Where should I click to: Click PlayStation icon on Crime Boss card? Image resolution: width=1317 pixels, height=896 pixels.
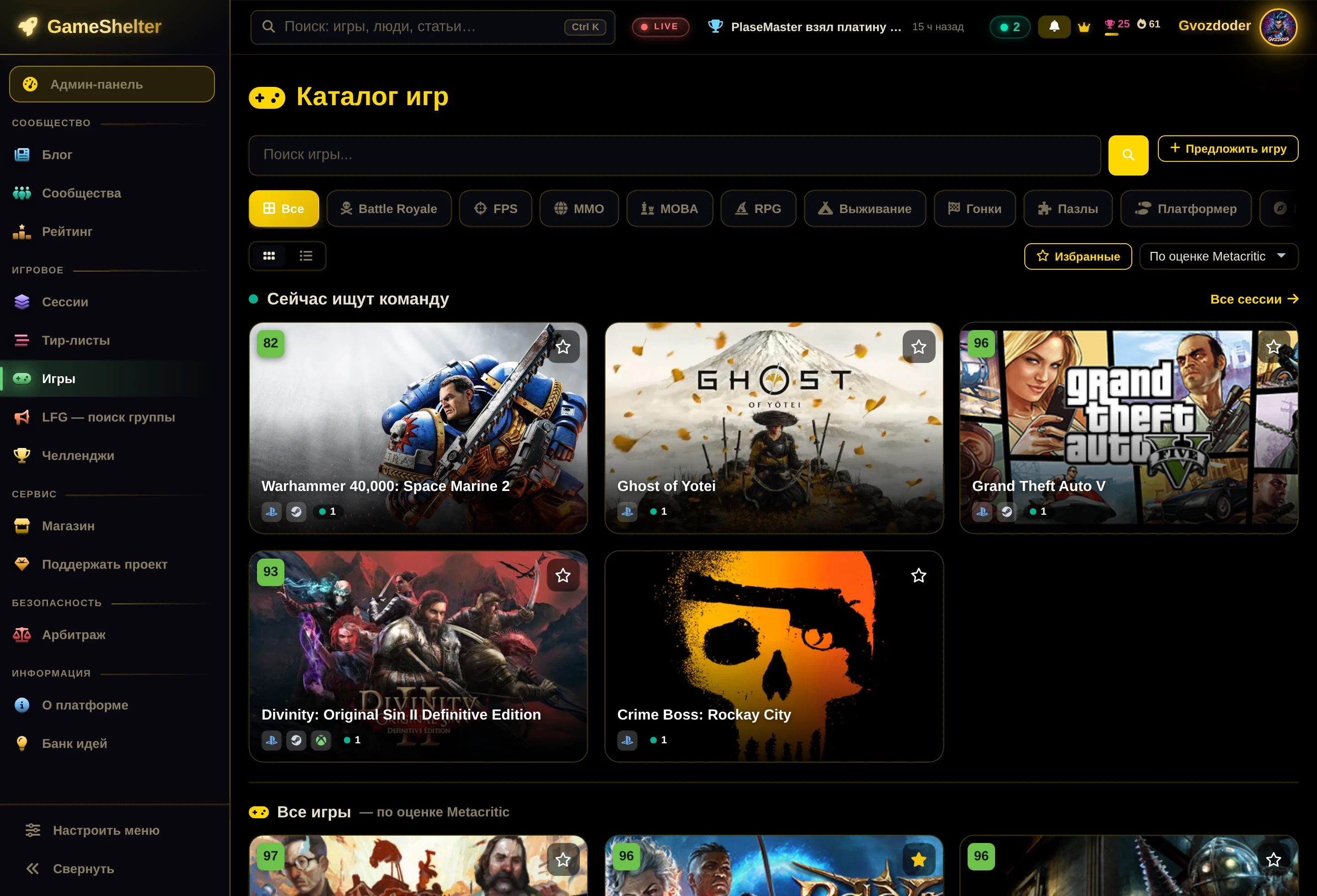click(627, 740)
